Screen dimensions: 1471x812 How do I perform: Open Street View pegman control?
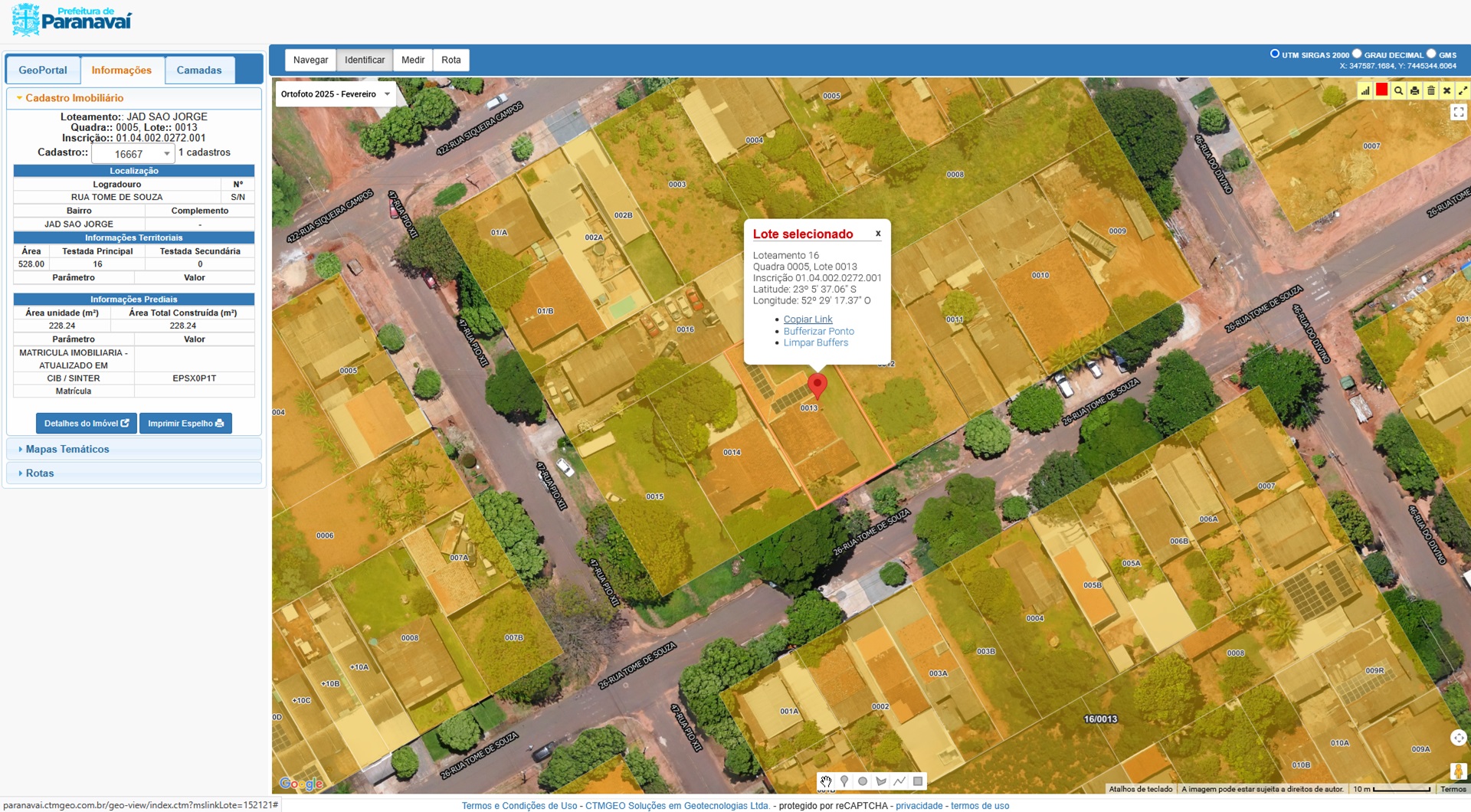1459,771
